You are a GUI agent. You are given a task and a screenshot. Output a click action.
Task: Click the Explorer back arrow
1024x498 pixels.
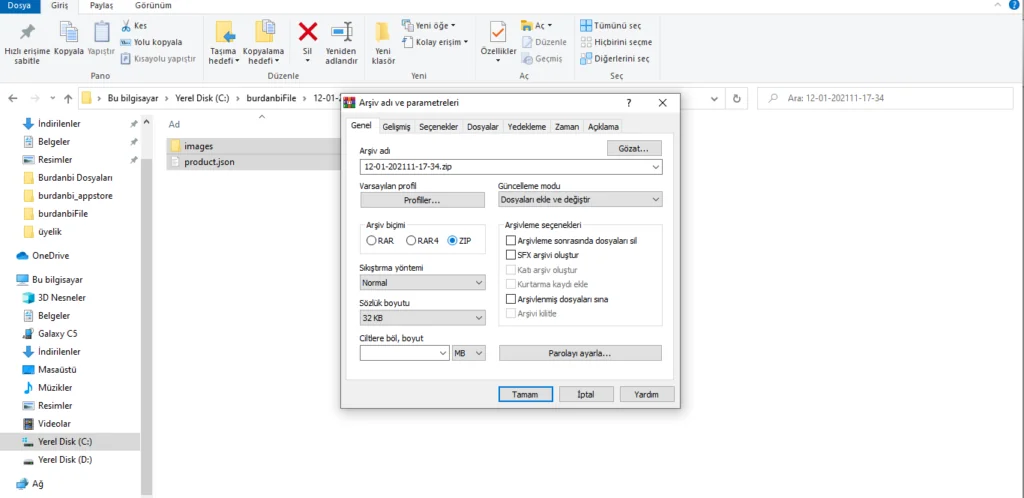[x=12, y=99]
